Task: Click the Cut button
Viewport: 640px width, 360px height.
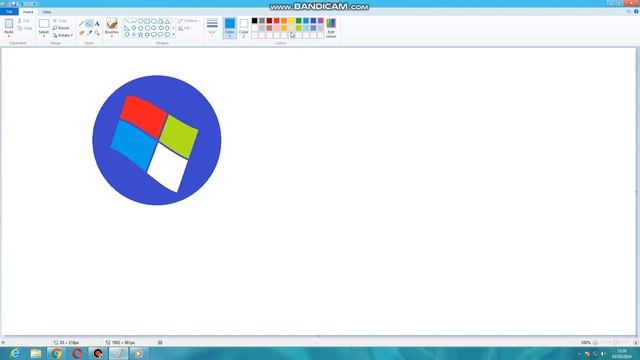Action: tap(24, 20)
